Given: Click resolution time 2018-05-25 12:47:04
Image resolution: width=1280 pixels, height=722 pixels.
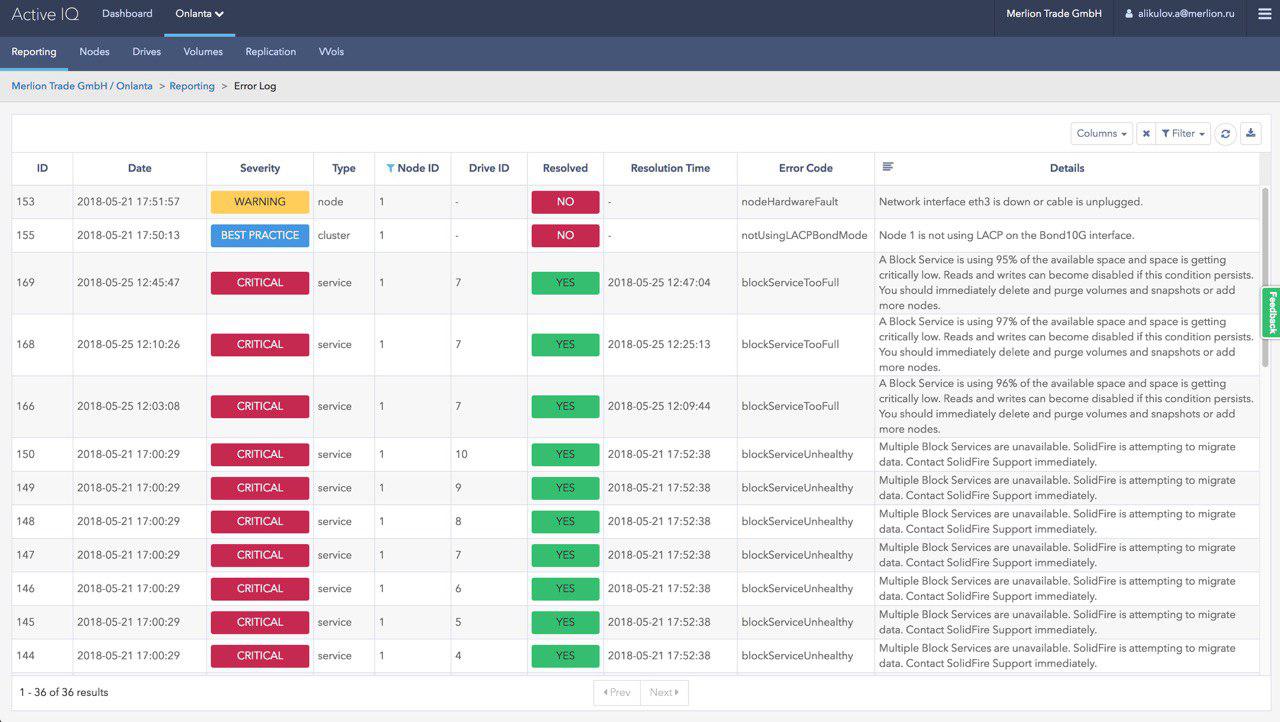Looking at the screenshot, I should click(659, 283).
